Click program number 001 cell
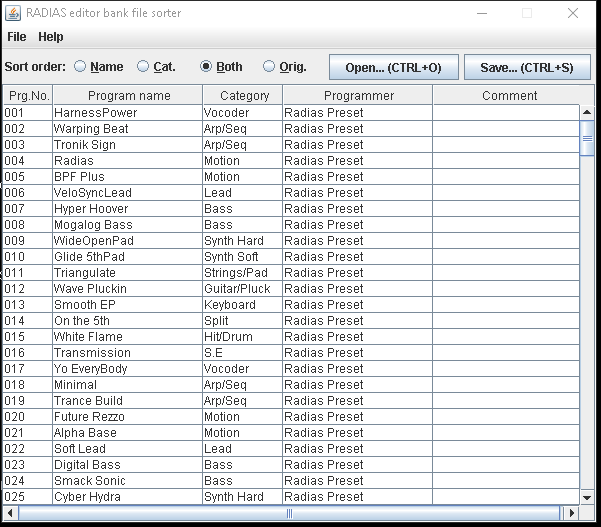601x527 pixels. click(x=28, y=113)
